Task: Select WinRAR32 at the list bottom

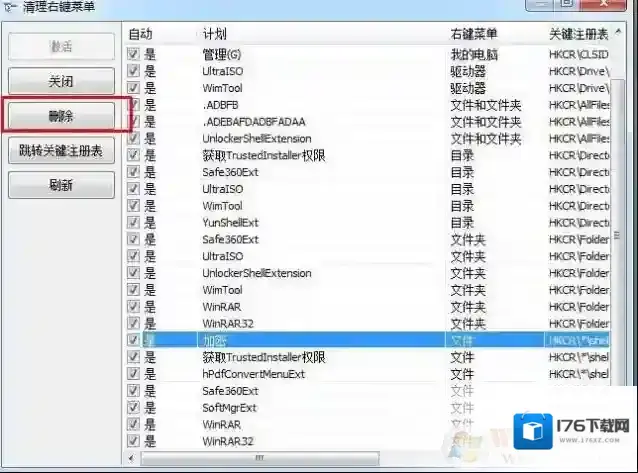Action: tap(228, 441)
